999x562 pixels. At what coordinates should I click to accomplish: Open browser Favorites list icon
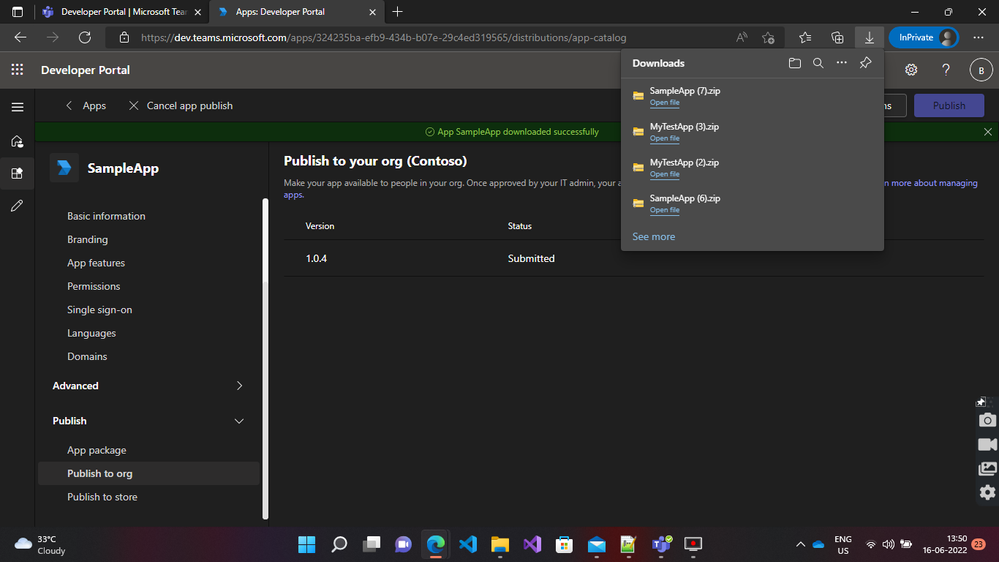(x=805, y=38)
